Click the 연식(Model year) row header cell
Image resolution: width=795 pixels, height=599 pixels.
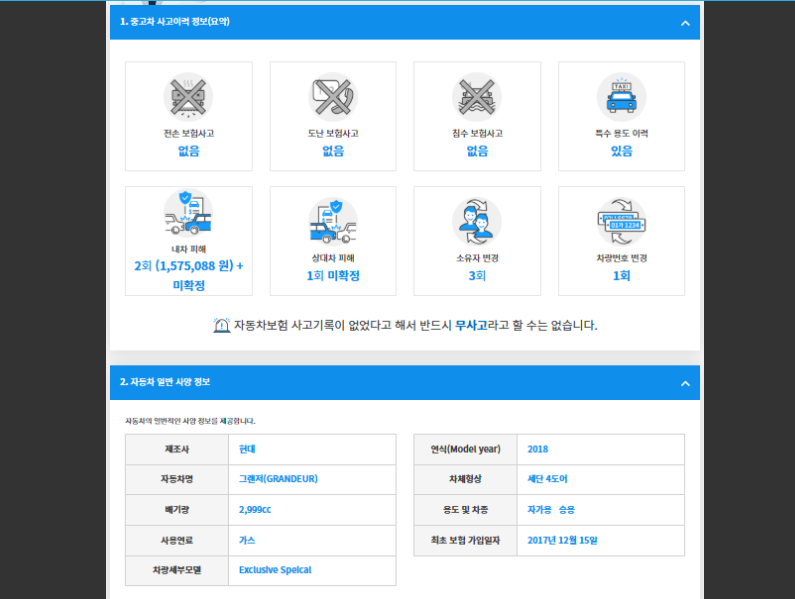465,449
